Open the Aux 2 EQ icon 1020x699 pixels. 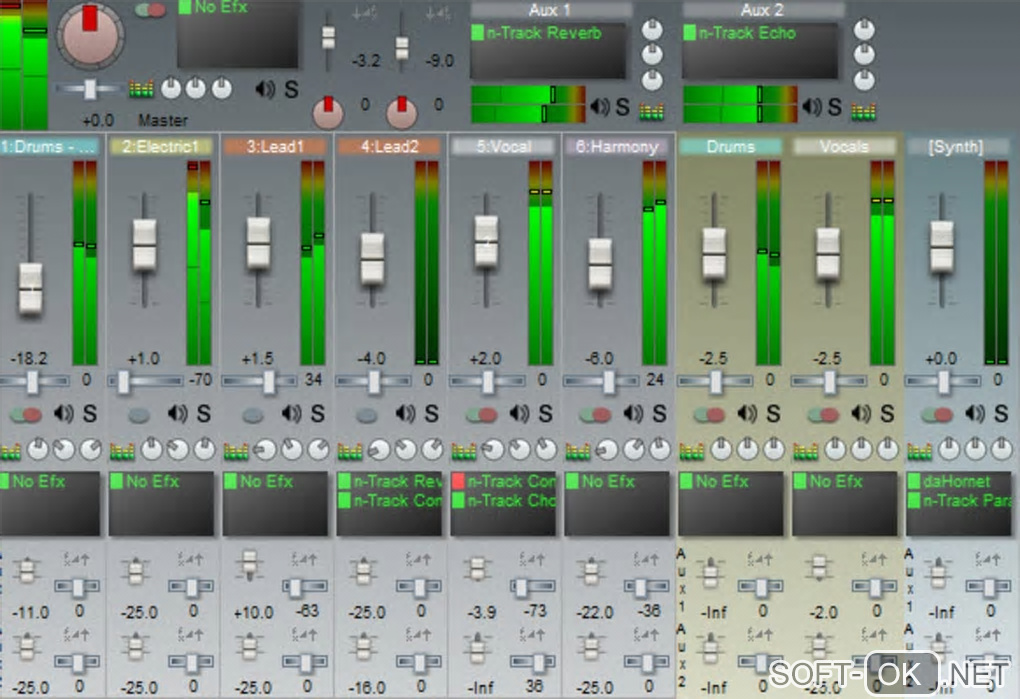tap(863, 112)
